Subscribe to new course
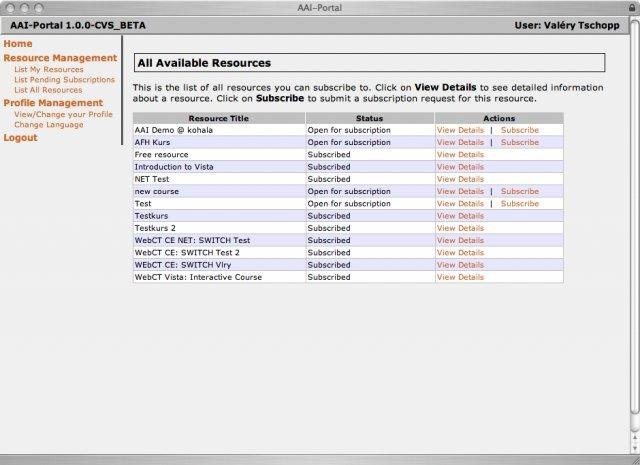This screenshot has height=465, width=640. point(520,191)
